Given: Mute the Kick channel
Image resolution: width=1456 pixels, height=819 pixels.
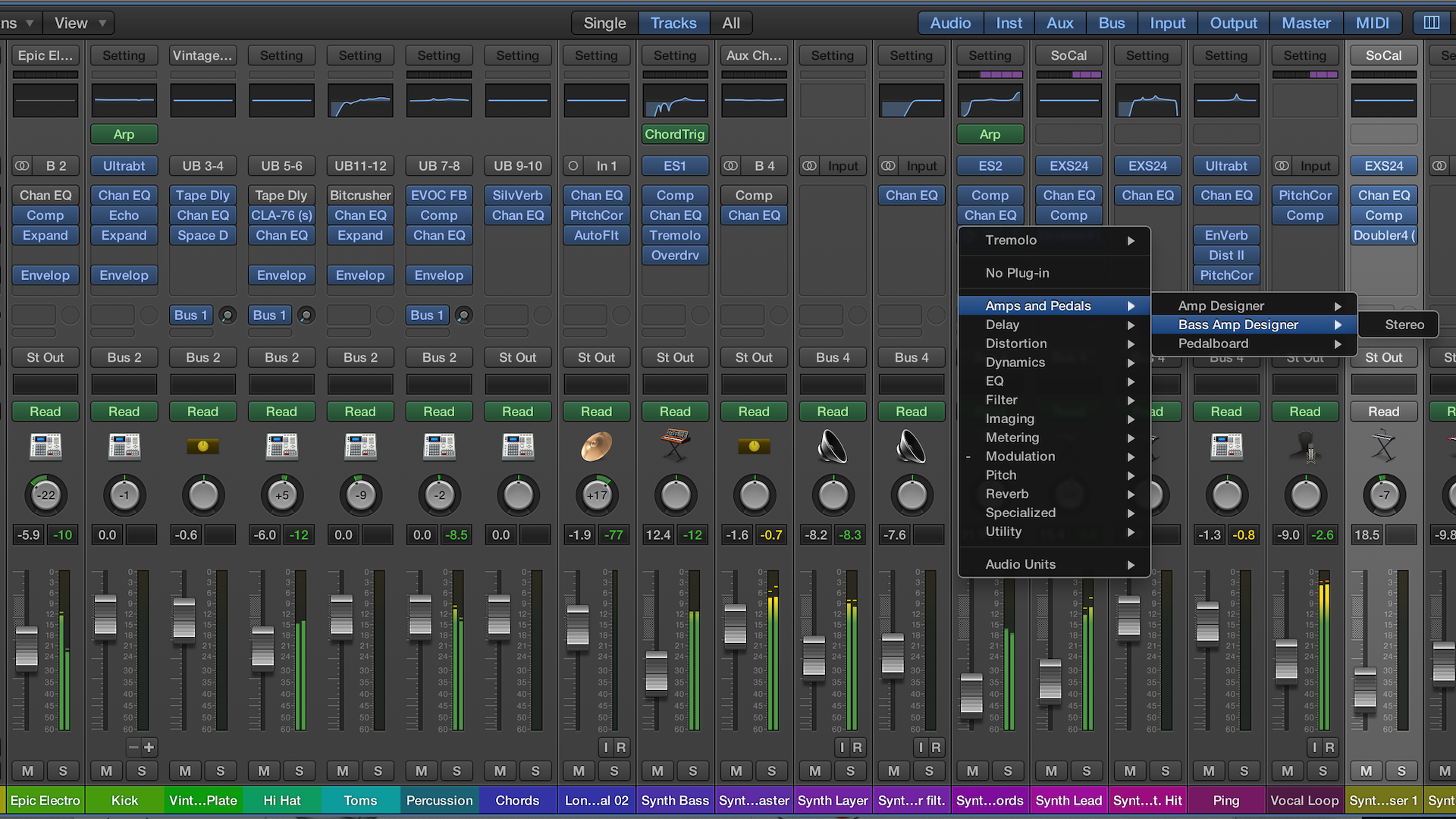Looking at the screenshot, I should (106, 770).
